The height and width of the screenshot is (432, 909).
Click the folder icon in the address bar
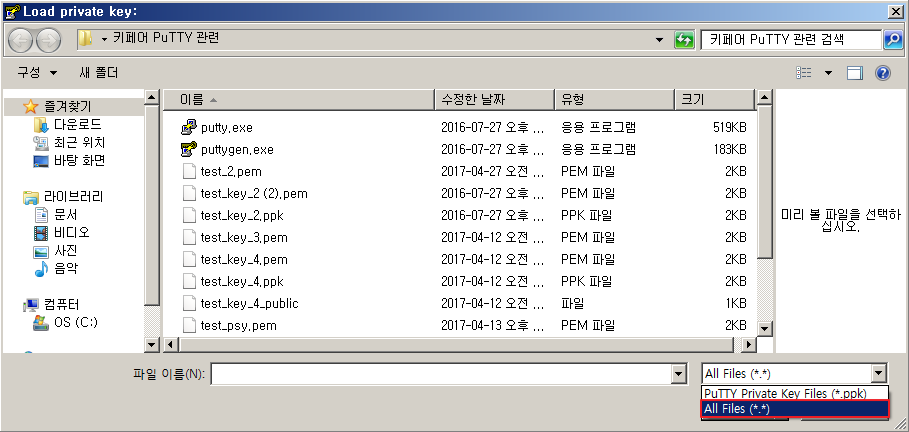[x=85, y=39]
